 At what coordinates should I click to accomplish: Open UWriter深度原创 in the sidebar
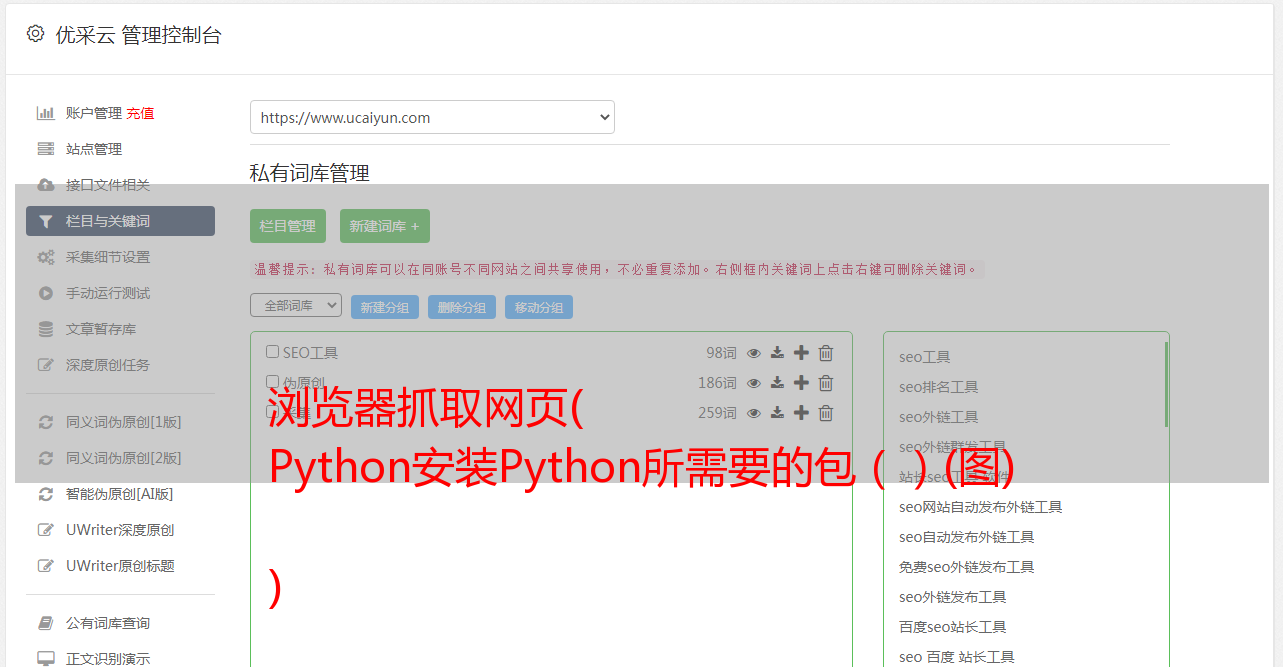pos(120,530)
